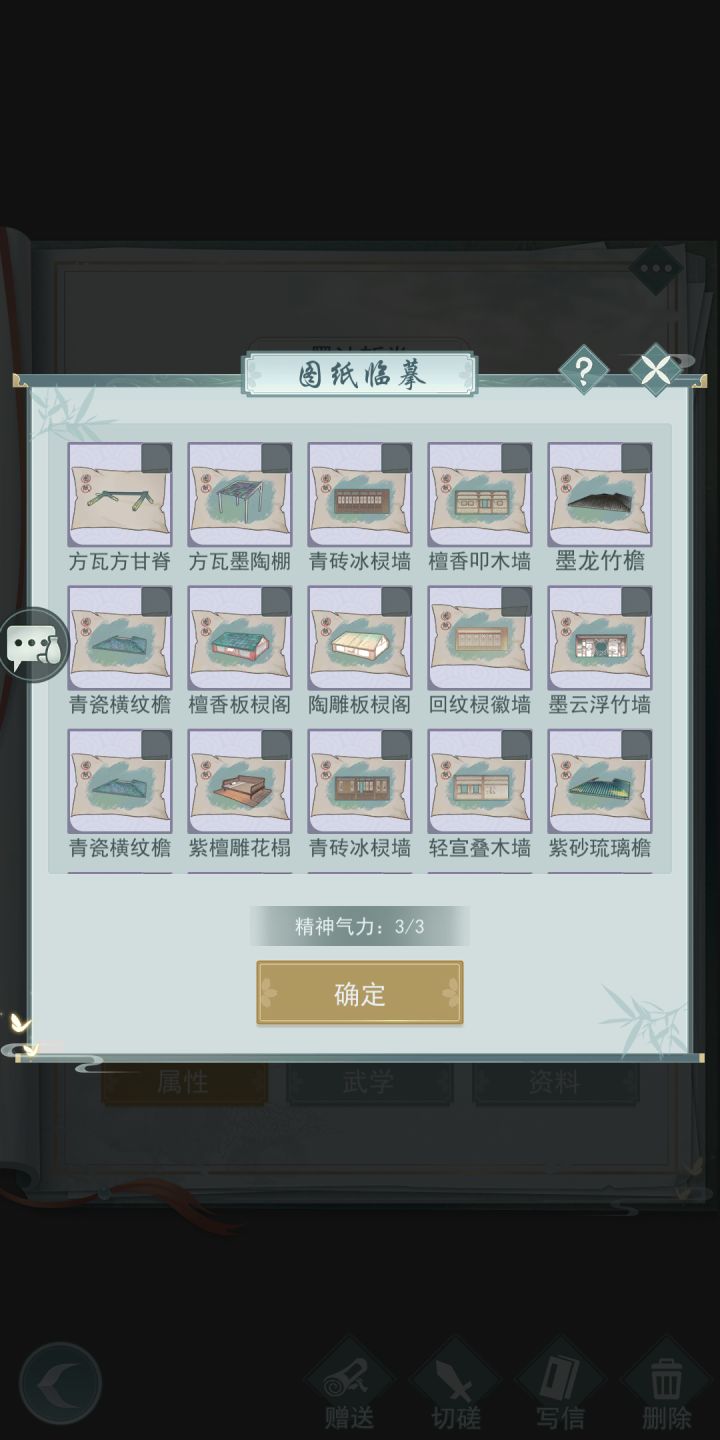Choose the 檀香叩木墙 blueprint icon
Screen dimensions: 720x1440
[x=480, y=495]
